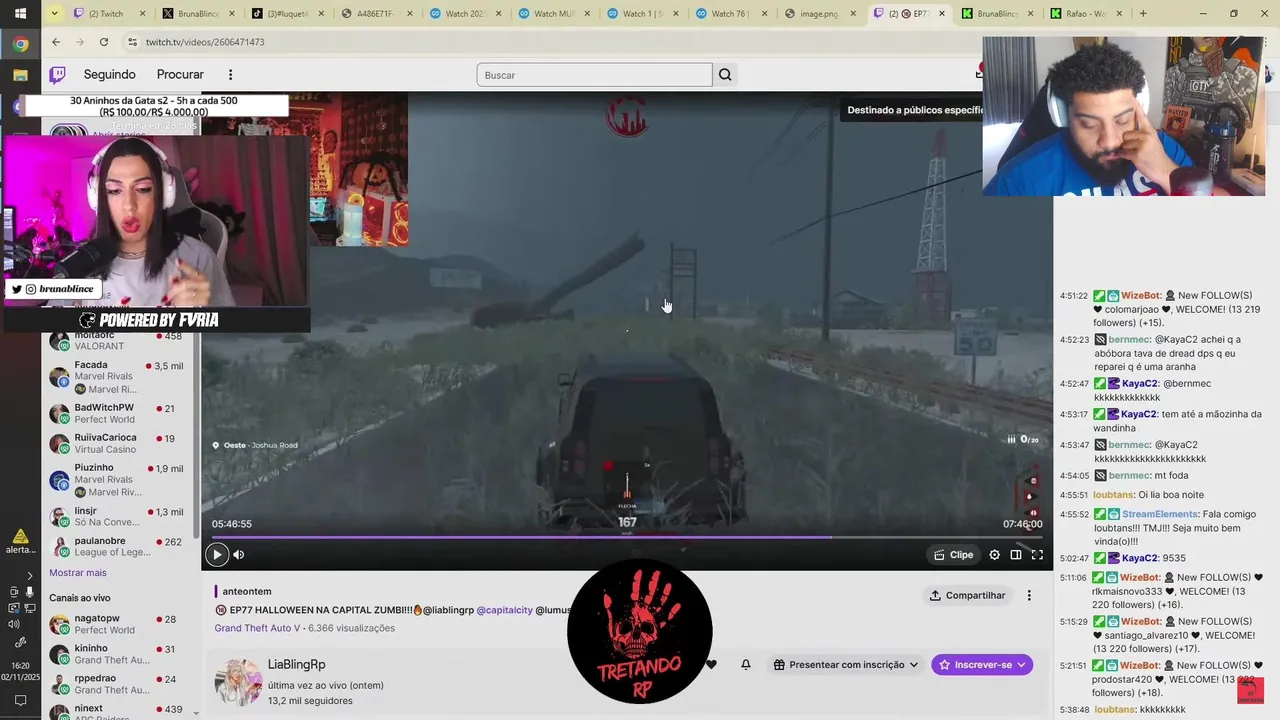Open File Explorer from the taskbar
This screenshot has width=1280, height=720.
20,75
